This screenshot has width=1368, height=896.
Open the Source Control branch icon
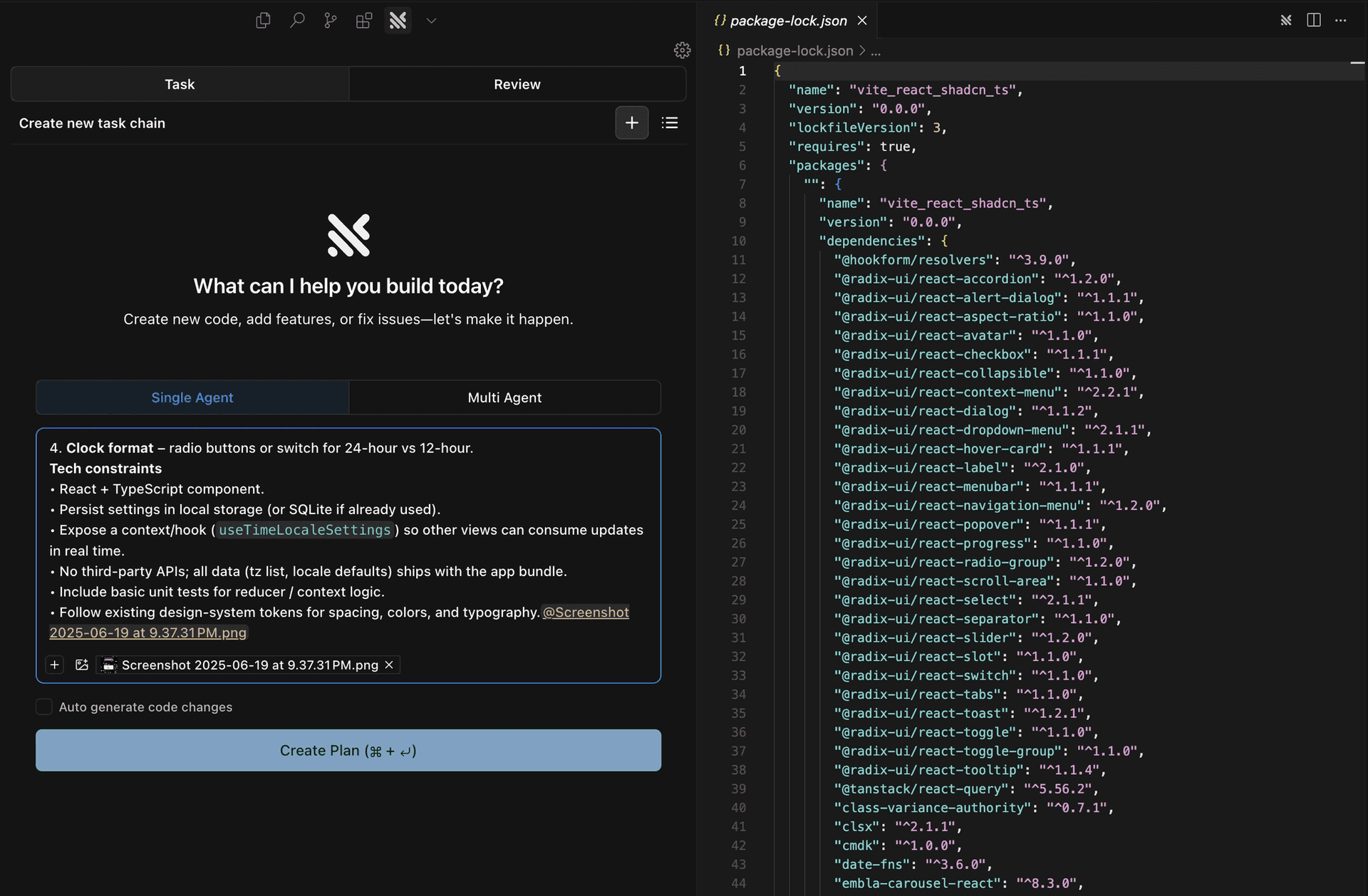331,21
